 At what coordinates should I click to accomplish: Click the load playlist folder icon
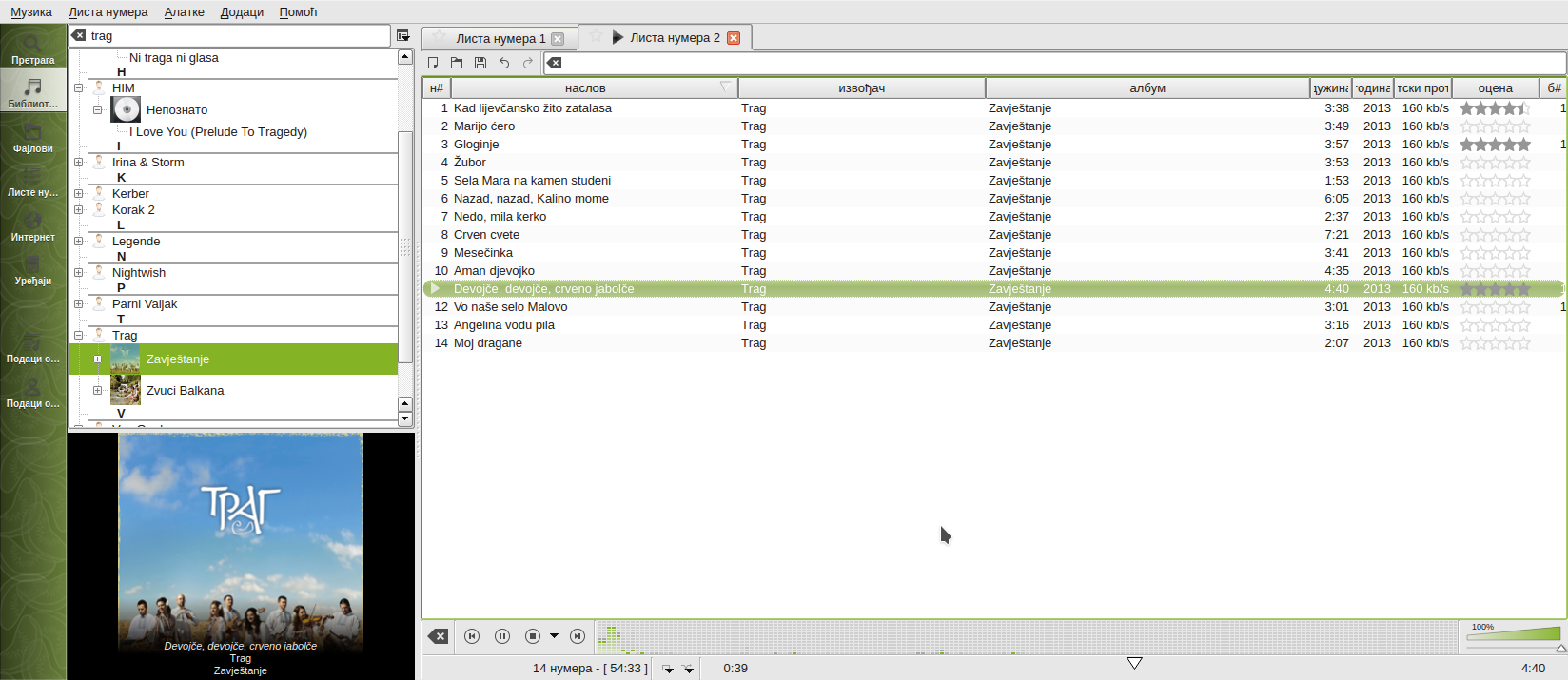click(457, 63)
